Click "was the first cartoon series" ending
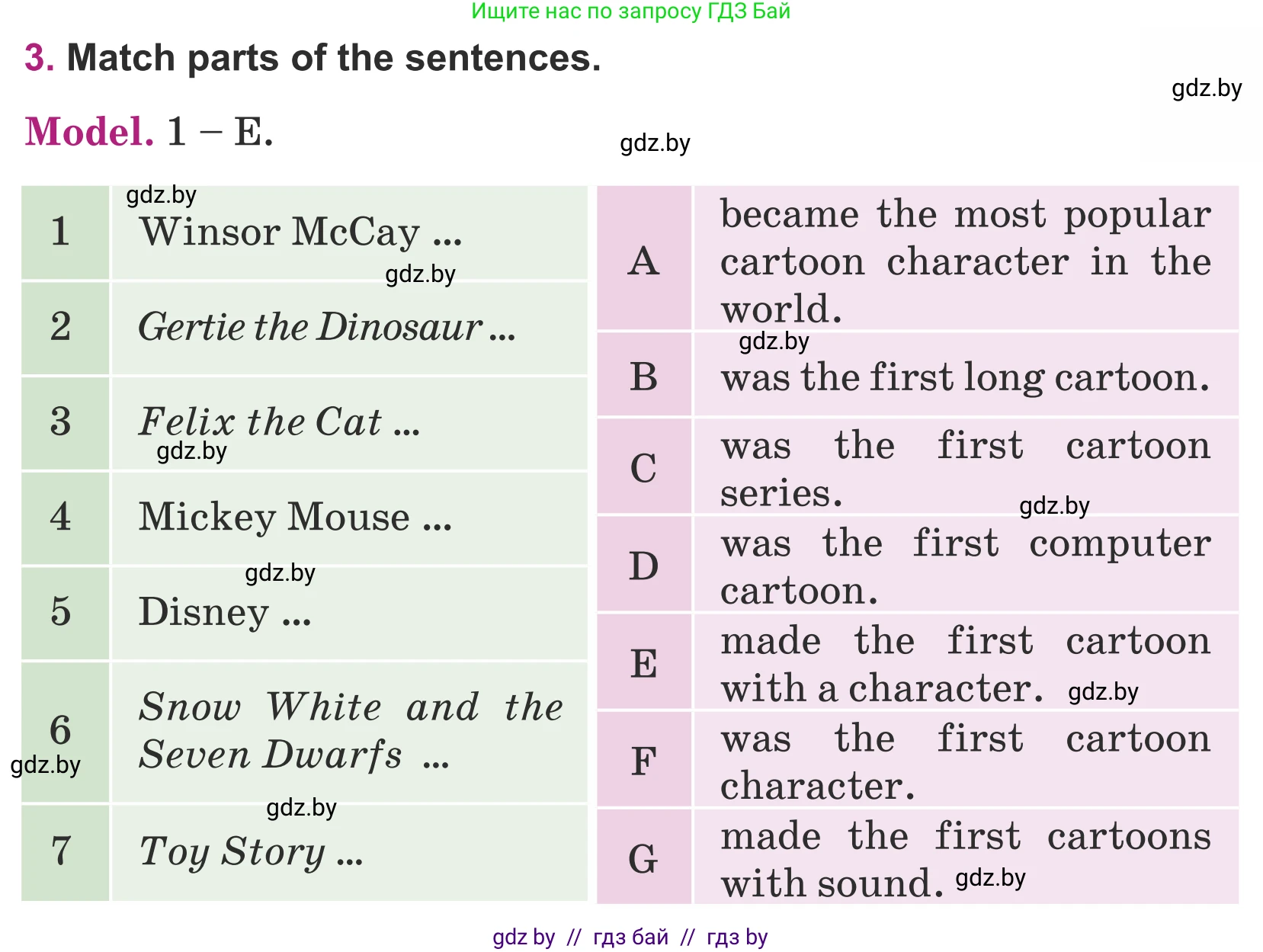Image resolution: width=1263 pixels, height=952 pixels. (964, 469)
